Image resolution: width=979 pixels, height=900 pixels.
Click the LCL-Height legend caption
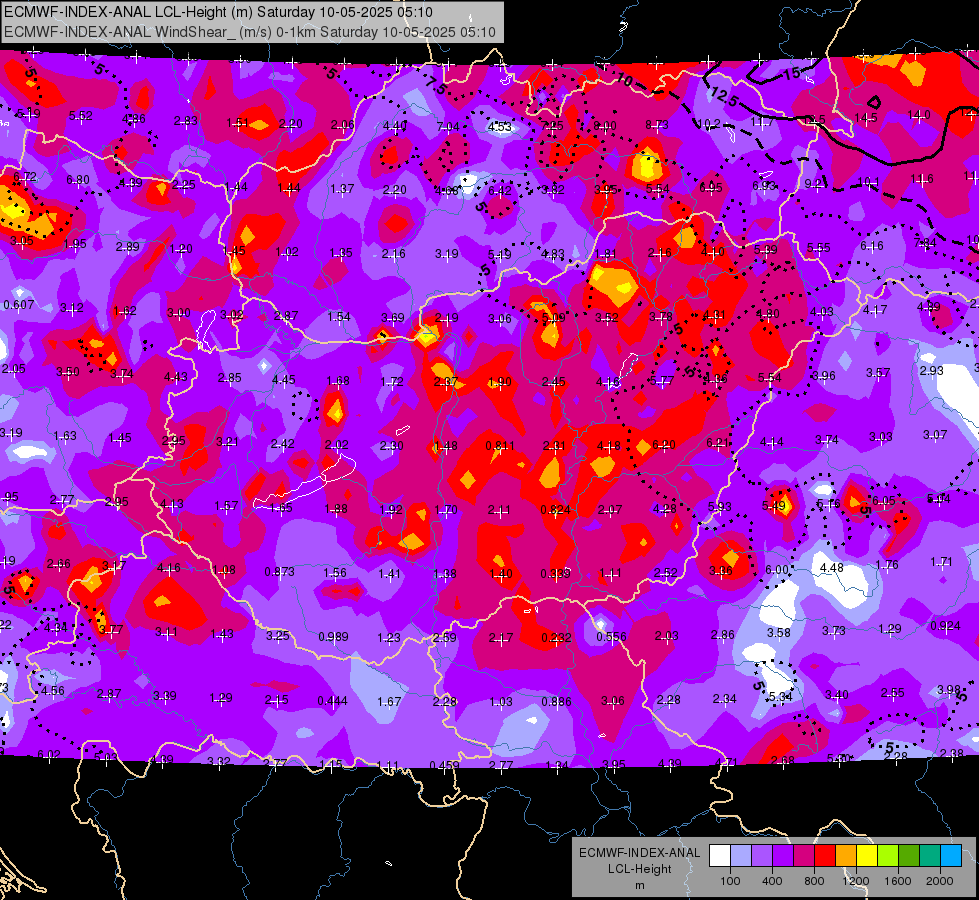pyautogui.click(x=640, y=869)
